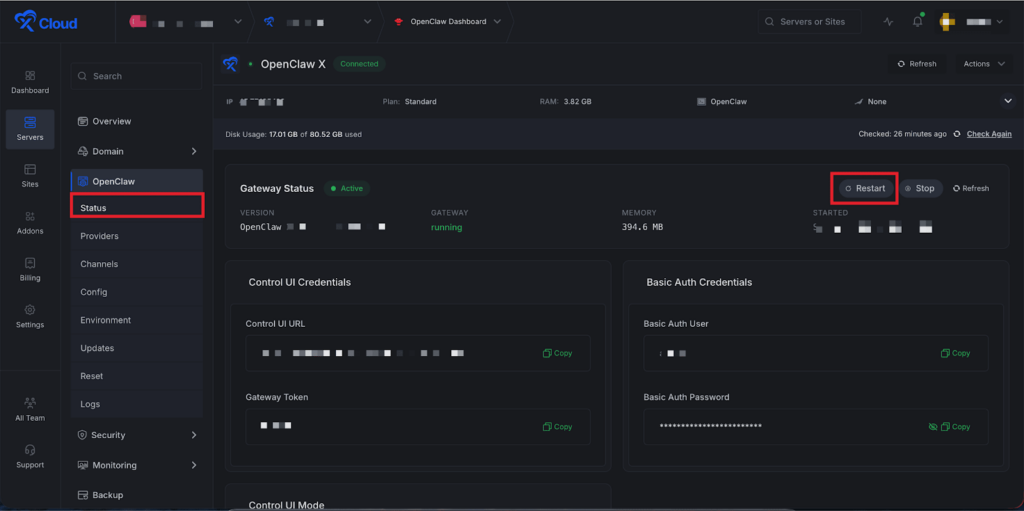This screenshot has width=1024, height=511.
Task: Expand server details chevron at right
Action: coord(1007,101)
